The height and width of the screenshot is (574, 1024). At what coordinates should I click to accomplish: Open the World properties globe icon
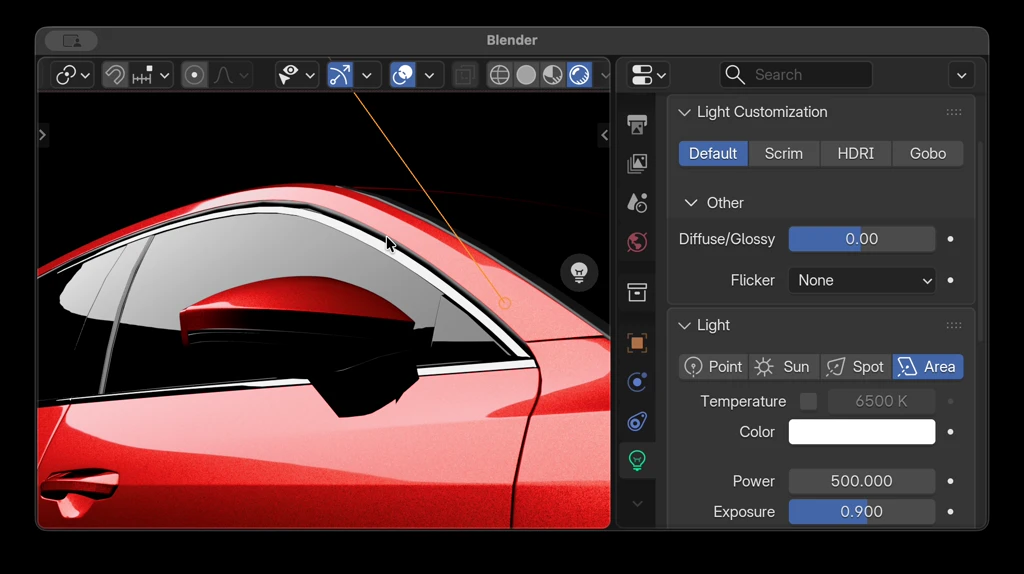[637, 242]
